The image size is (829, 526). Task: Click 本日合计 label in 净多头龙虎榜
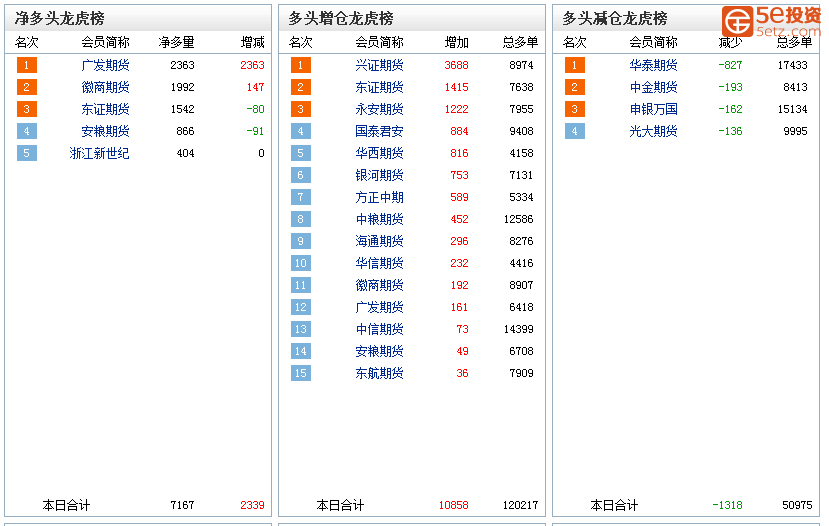pos(66,505)
